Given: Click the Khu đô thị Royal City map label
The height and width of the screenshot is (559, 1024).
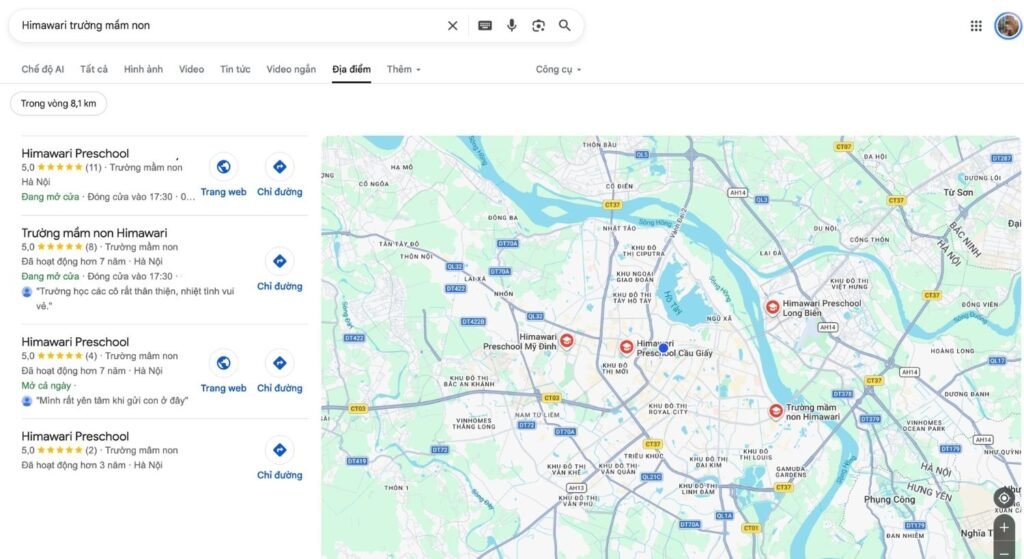Looking at the screenshot, I should pyautogui.click(x=668, y=409).
